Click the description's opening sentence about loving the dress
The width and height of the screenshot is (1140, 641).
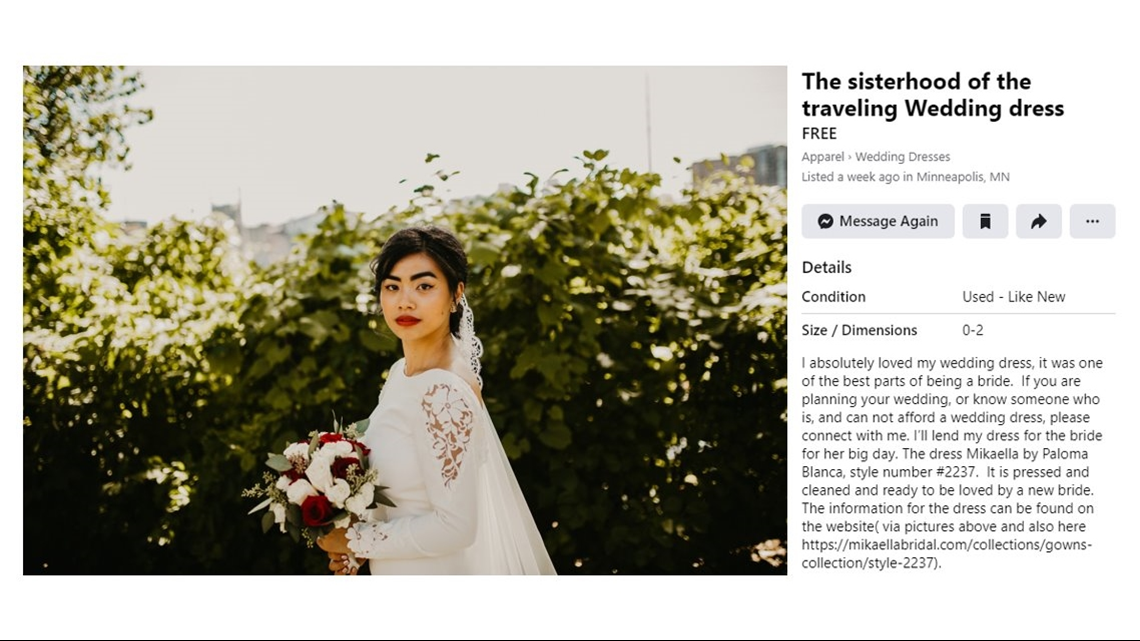(952, 371)
